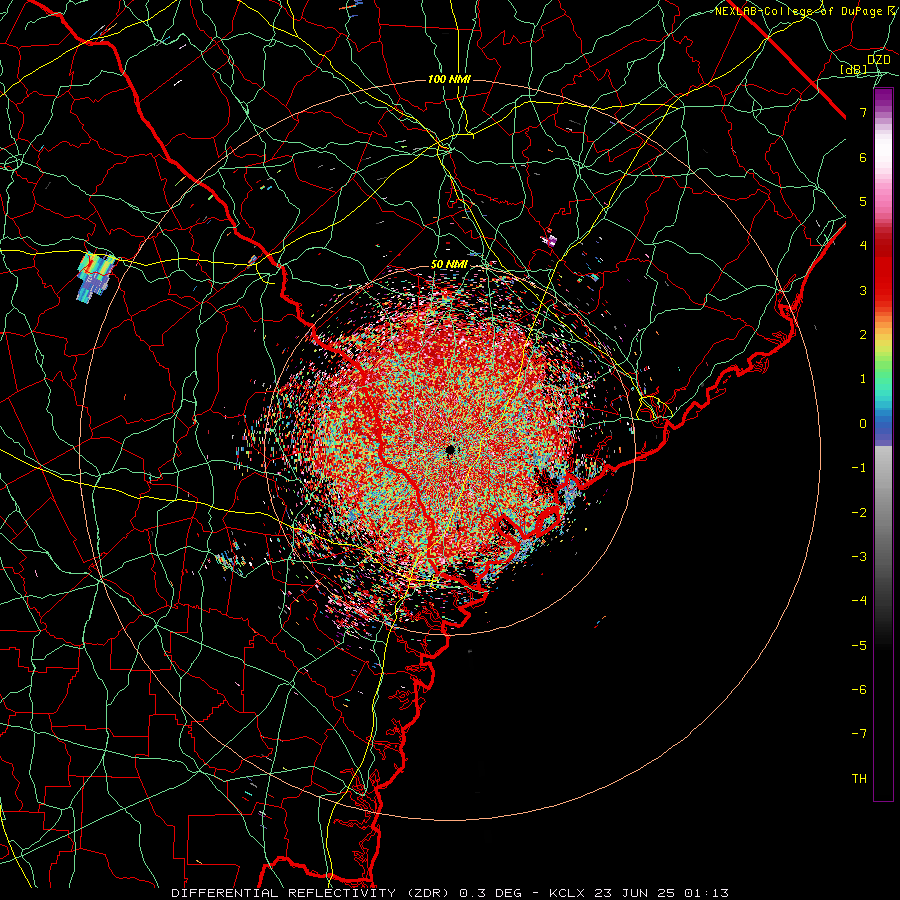The image size is (900, 900).
Task: Click the "-1" value on the dB scale
Action: [859, 468]
